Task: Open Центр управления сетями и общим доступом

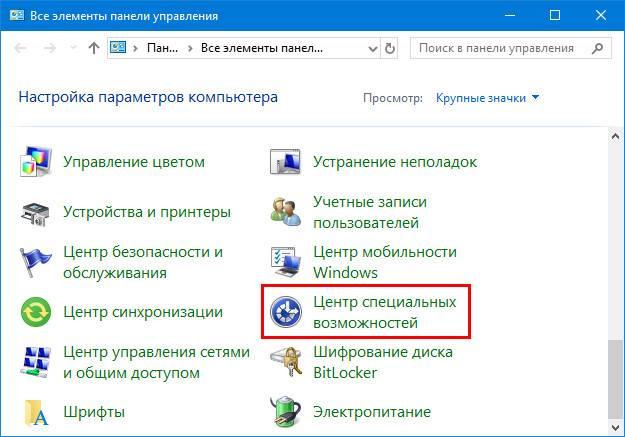Action: click(156, 362)
